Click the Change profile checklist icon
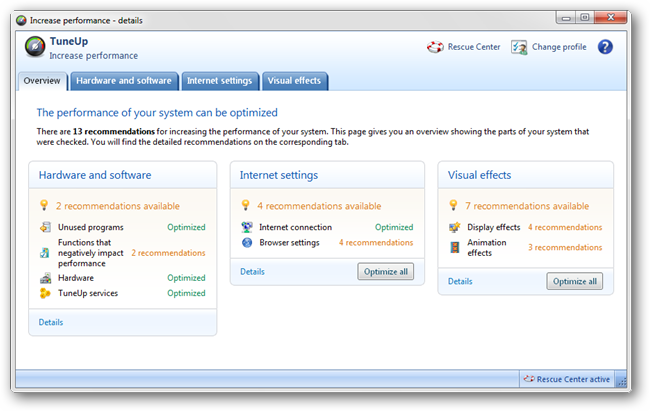This screenshot has height=411, width=650. point(519,47)
